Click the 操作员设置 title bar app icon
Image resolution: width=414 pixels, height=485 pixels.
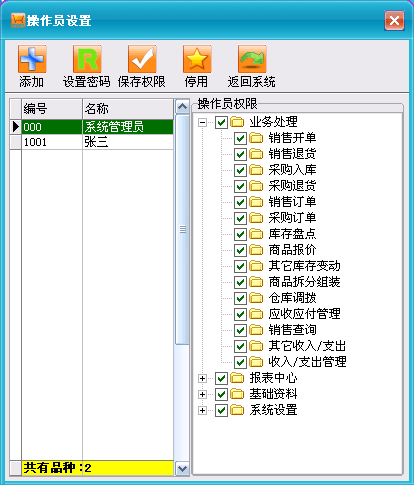pos(18,20)
